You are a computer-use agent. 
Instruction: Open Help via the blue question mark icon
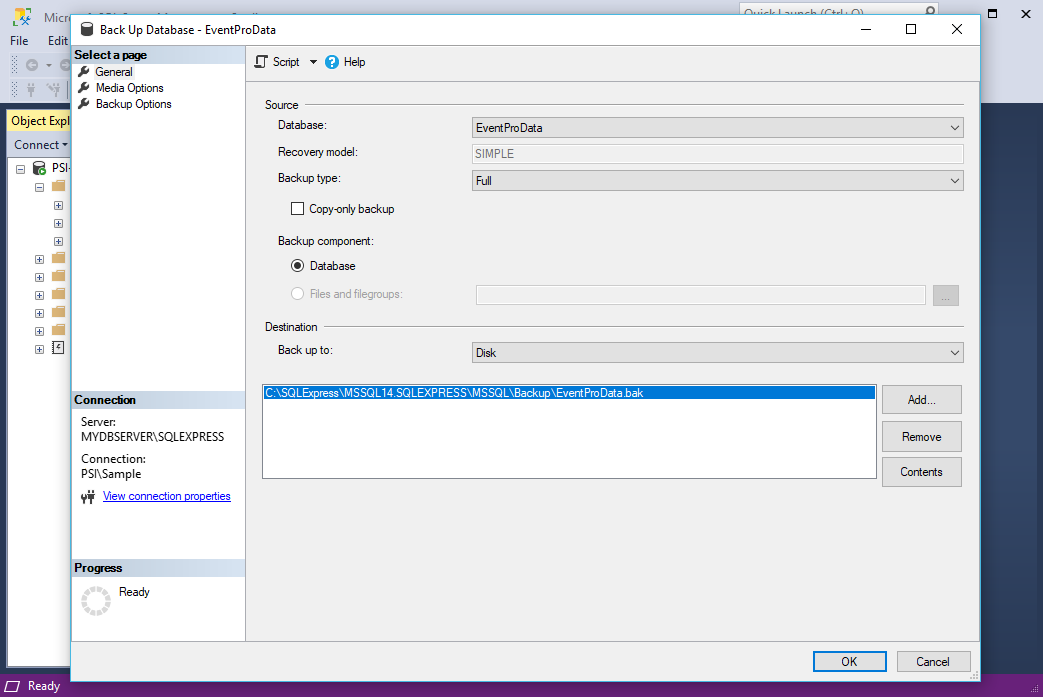point(332,62)
